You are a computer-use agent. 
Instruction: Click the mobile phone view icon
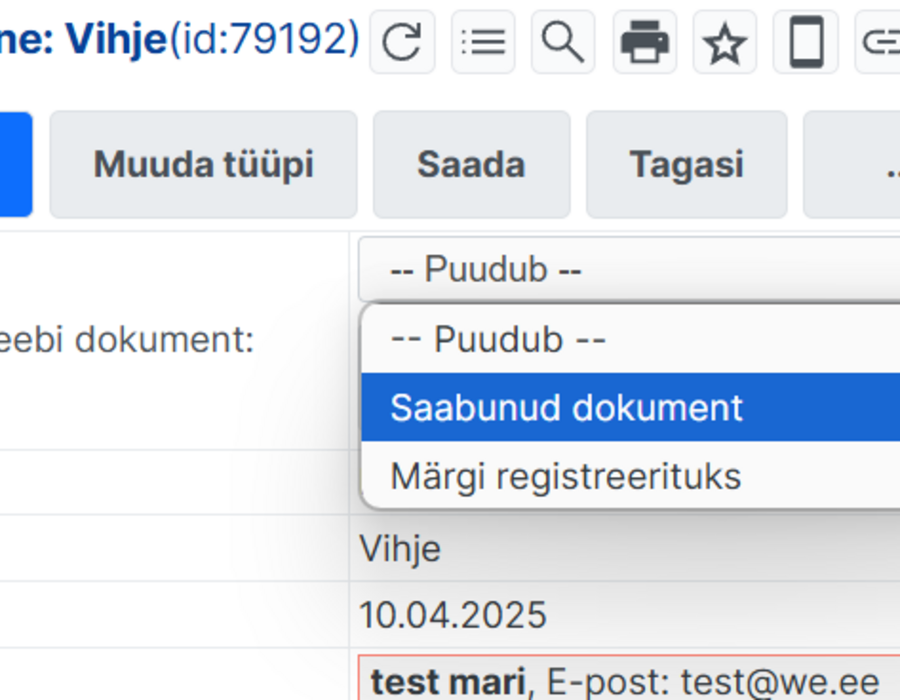click(x=806, y=42)
